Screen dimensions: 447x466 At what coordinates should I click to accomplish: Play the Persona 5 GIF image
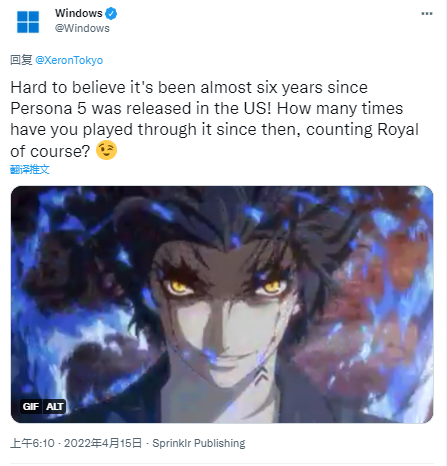[222, 305]
